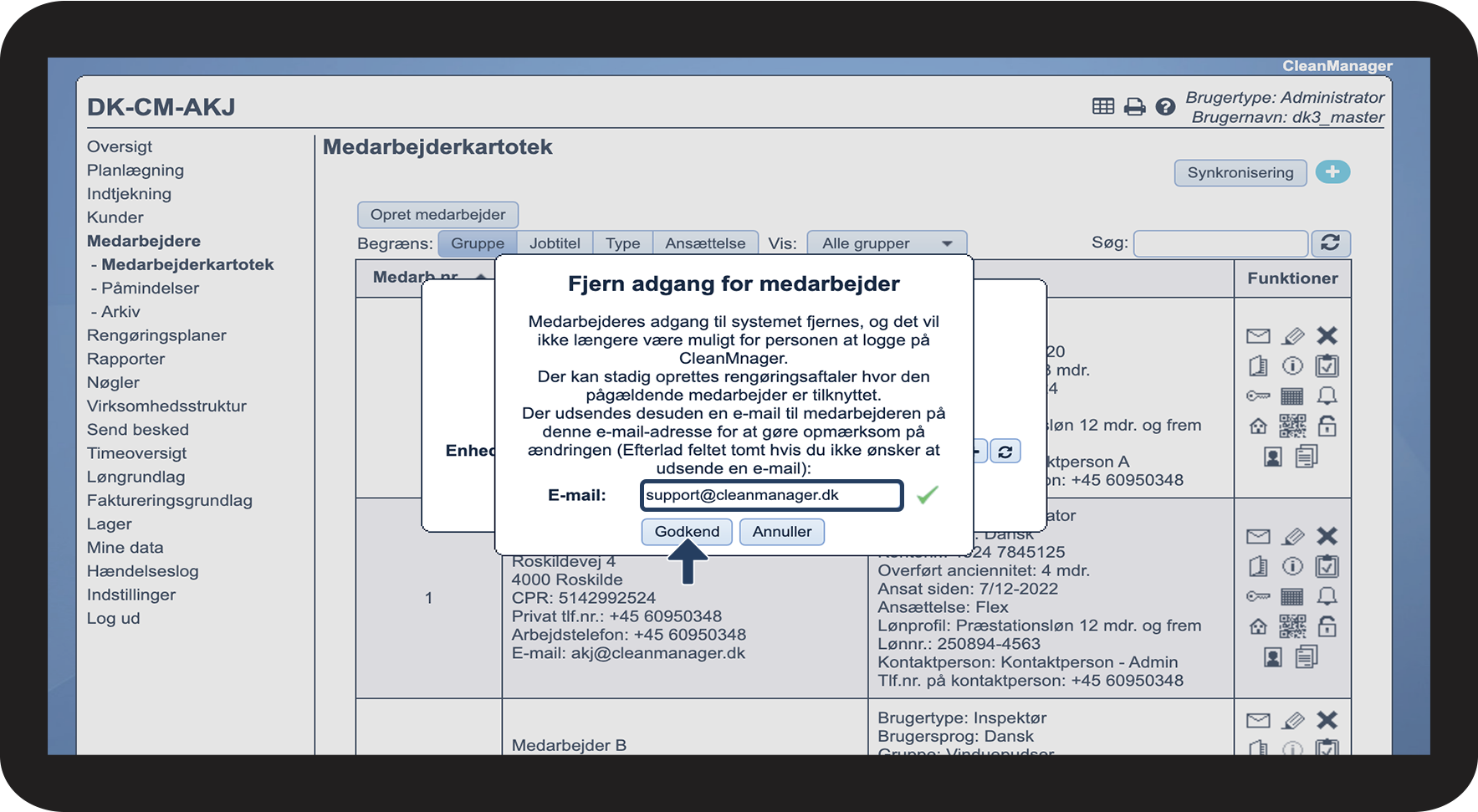Click the X delete icon for employee 1
The height and width of the screenshot is (812, 1478).
coord(1327,536)
